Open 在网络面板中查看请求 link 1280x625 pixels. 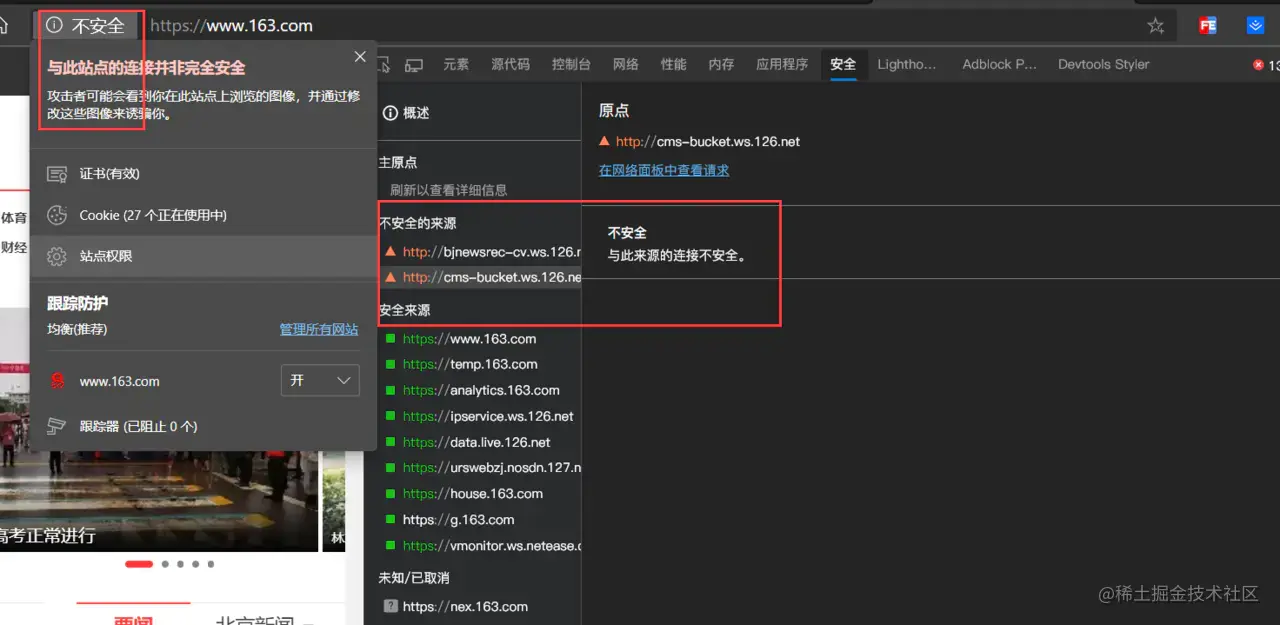point(664,170)
